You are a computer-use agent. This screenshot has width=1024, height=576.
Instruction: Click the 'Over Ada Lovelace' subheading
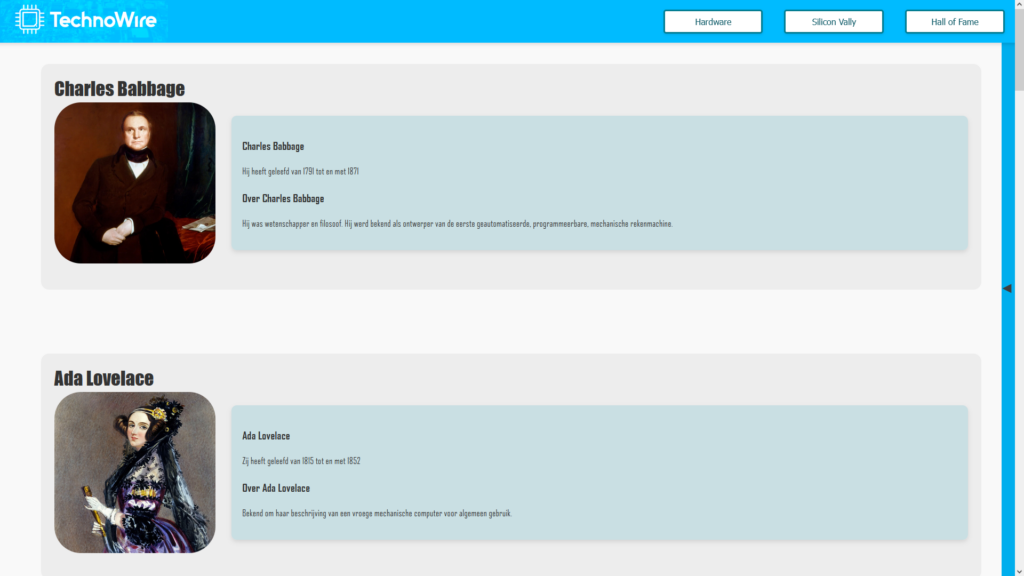pos(276,488)
